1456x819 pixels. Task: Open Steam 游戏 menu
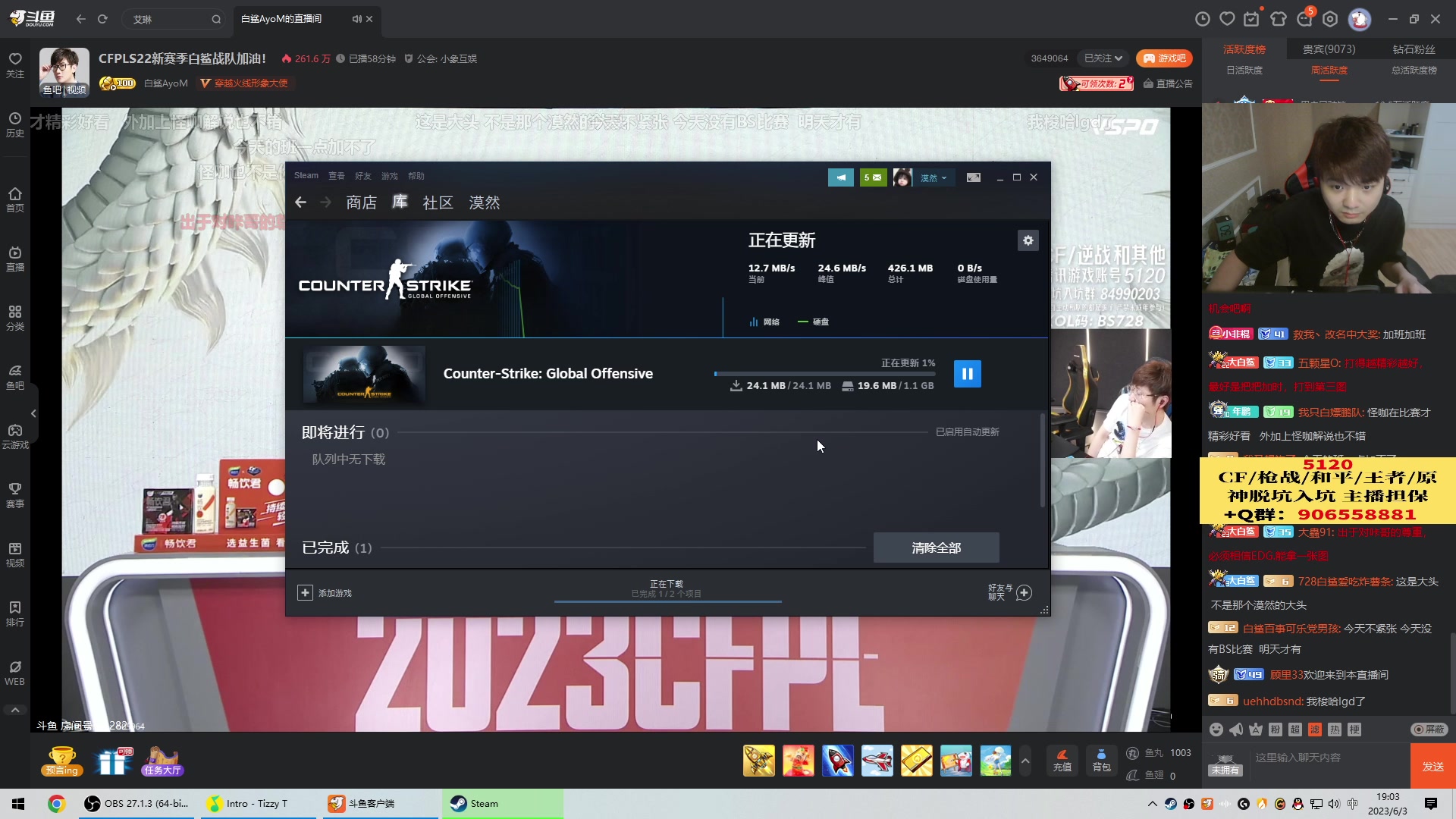coord(390,176)
